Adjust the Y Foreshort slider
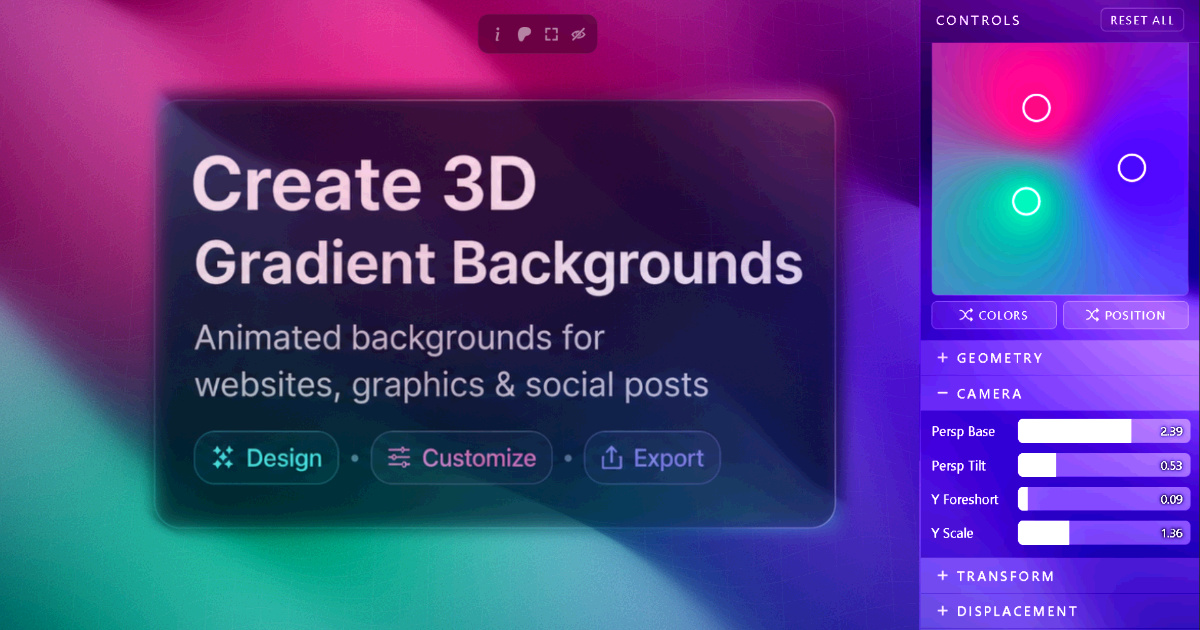 pos(1103,499)
